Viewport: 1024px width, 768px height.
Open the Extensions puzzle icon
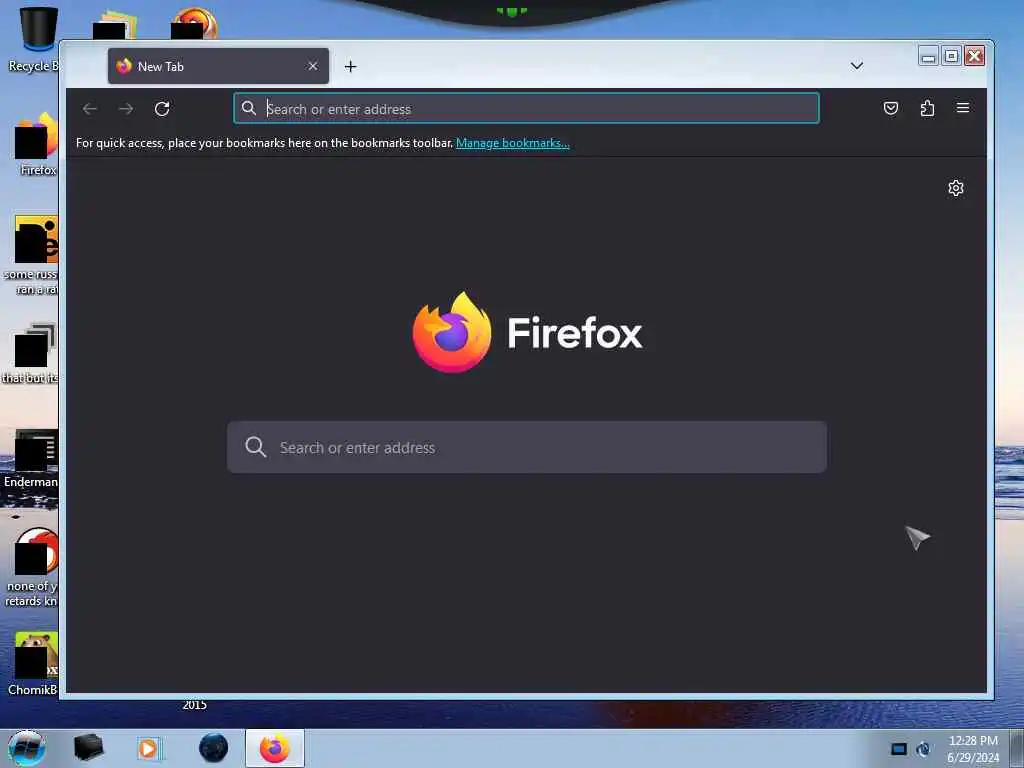pyautogui.click(x=927, y=108)
